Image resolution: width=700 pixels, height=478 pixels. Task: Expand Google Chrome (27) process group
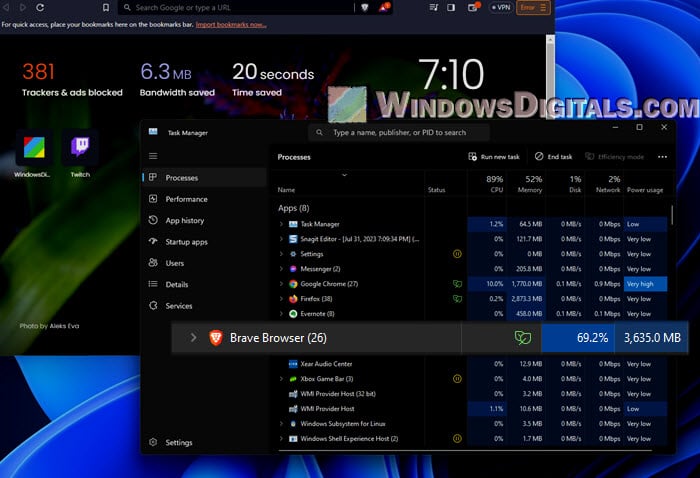point(281,284)
